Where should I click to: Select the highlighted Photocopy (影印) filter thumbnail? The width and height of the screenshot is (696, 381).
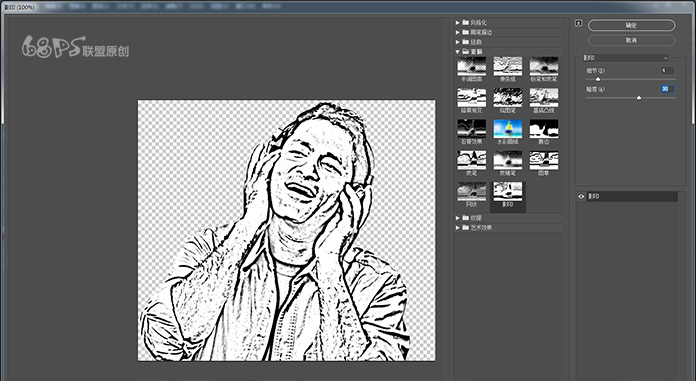[508, 191]
